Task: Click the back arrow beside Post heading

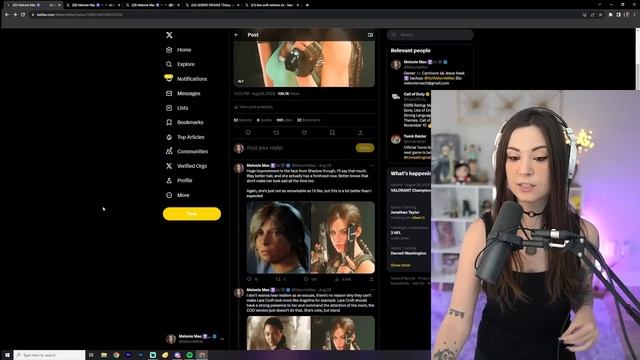Action: coord(236,35)
